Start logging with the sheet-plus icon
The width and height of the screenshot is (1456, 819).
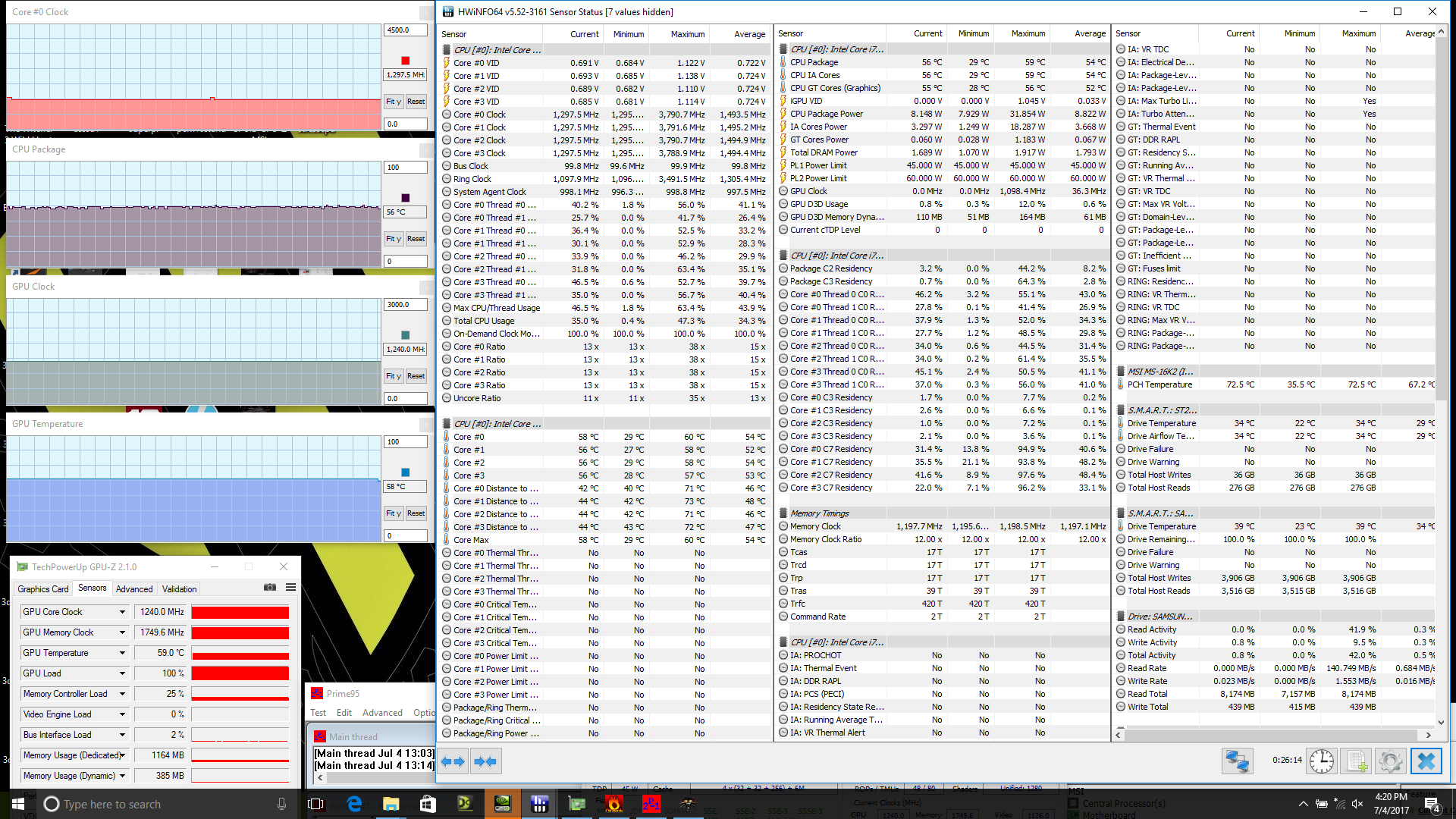tap(1357, 761)
